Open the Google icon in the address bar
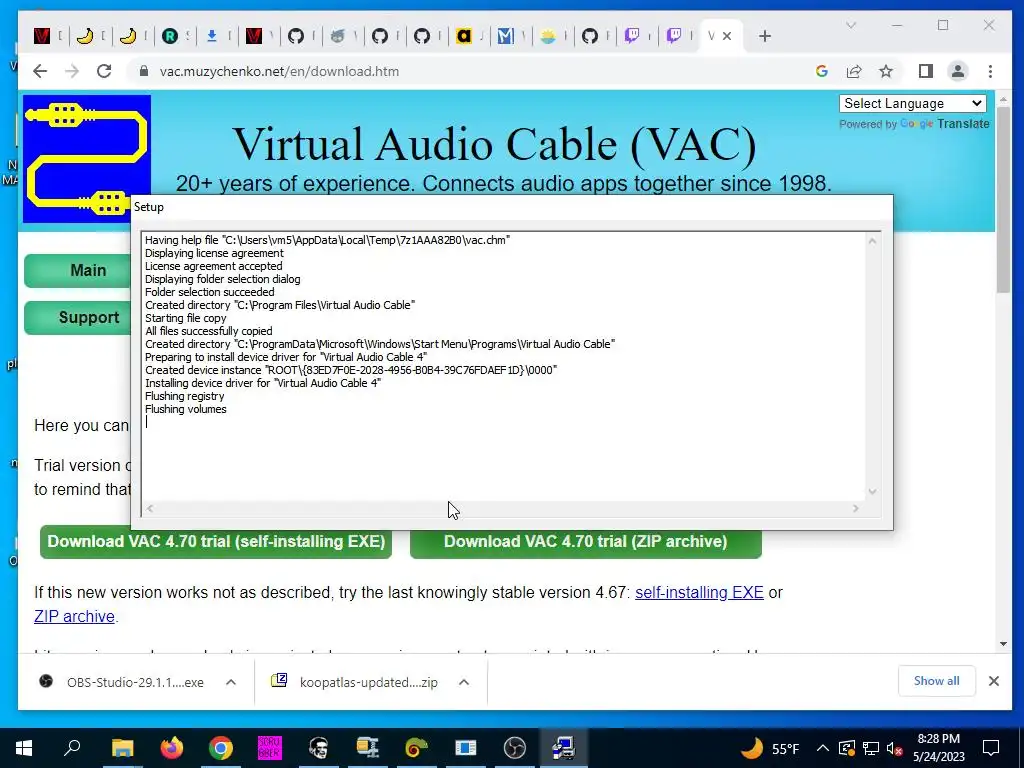The height and width of the screenshot is (768, 1024). 822,71
